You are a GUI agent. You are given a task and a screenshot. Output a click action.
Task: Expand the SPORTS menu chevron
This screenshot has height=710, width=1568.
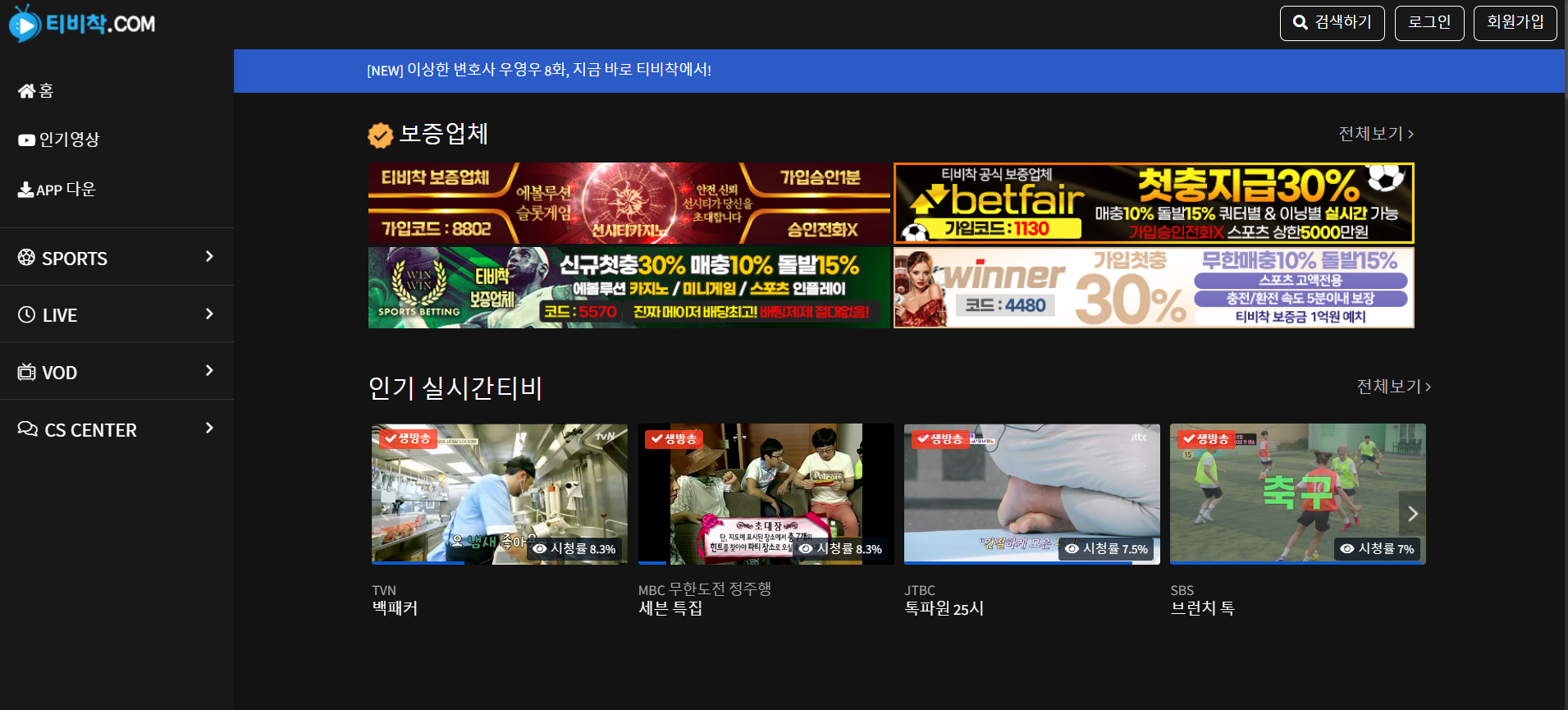[x=209, y=256]
